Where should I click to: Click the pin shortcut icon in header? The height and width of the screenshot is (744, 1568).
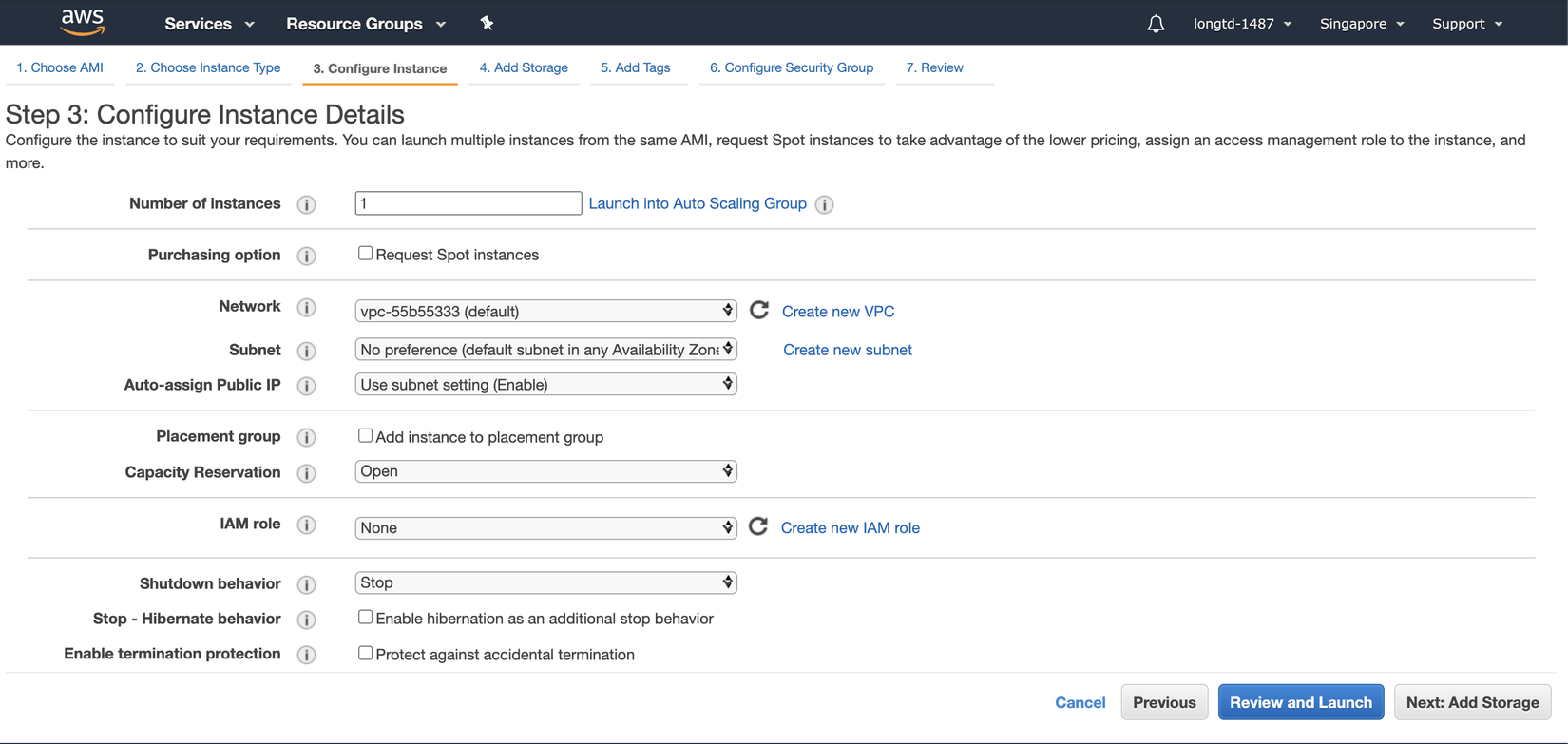tap(487, 23)
